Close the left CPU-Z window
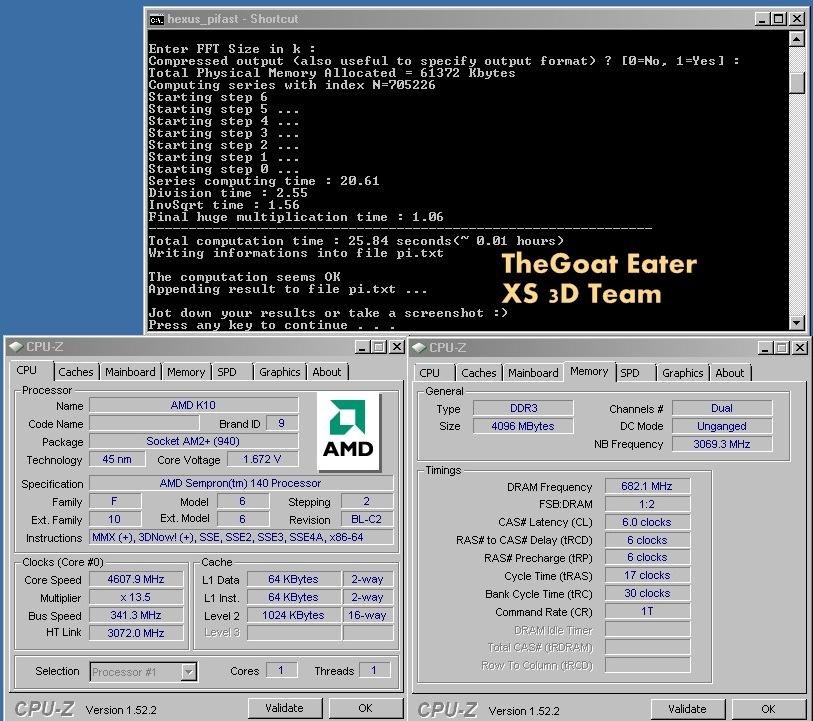Screen dimensions: 813x721 click(397, 347)
